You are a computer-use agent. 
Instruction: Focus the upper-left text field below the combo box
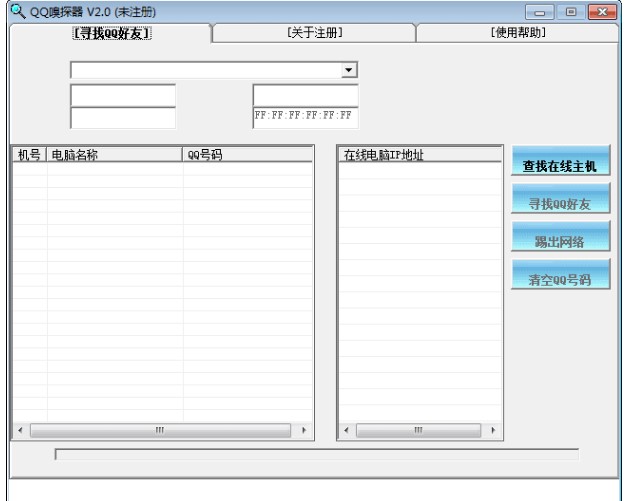click(123, 95)
